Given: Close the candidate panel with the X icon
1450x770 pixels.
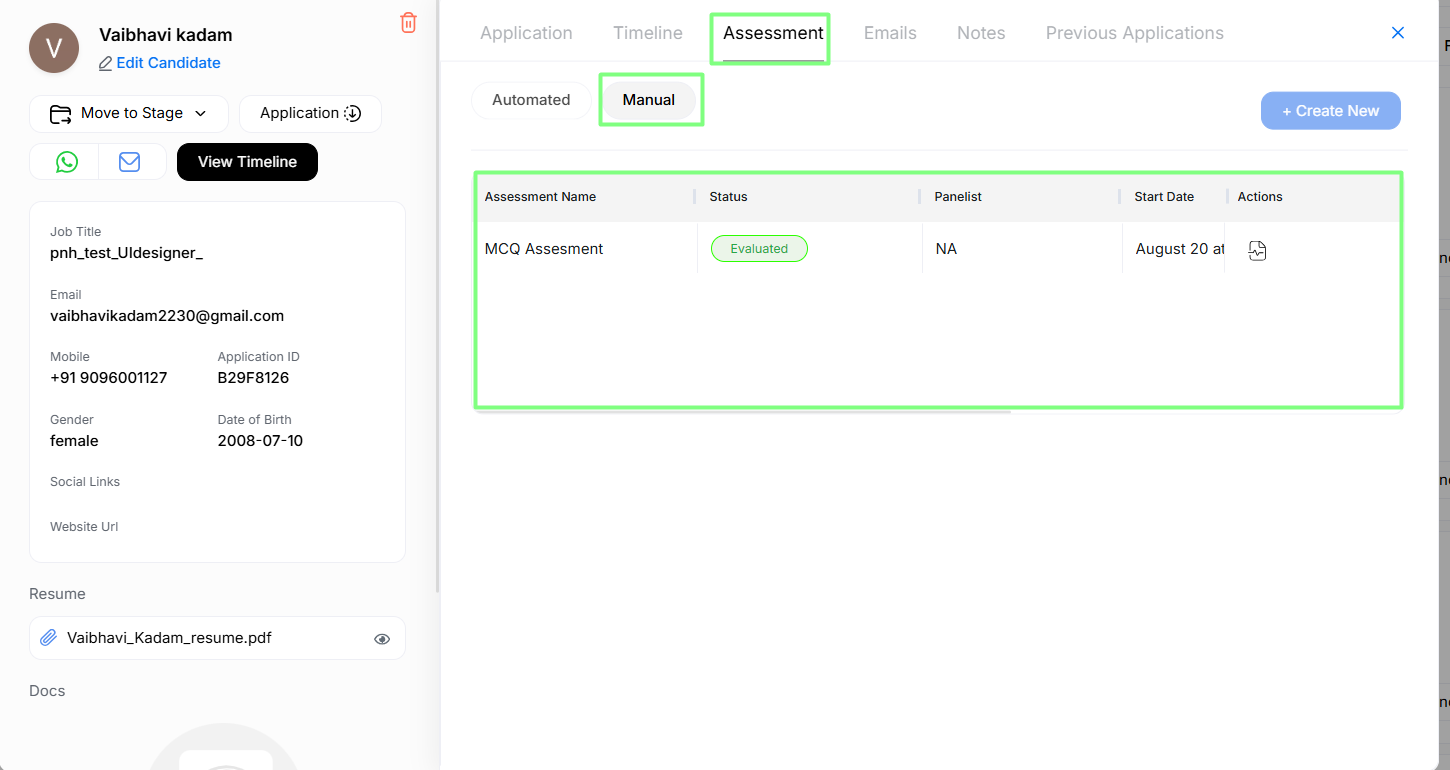Looking at the screenshot, I should click(1398, 33).
